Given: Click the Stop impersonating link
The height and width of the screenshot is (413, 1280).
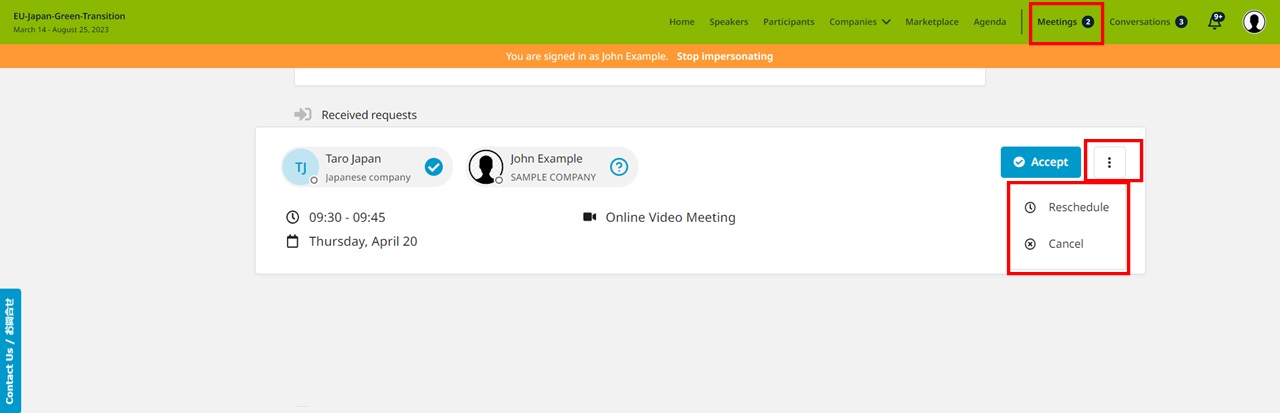Looking at the screenshot, I should [724, 56].
